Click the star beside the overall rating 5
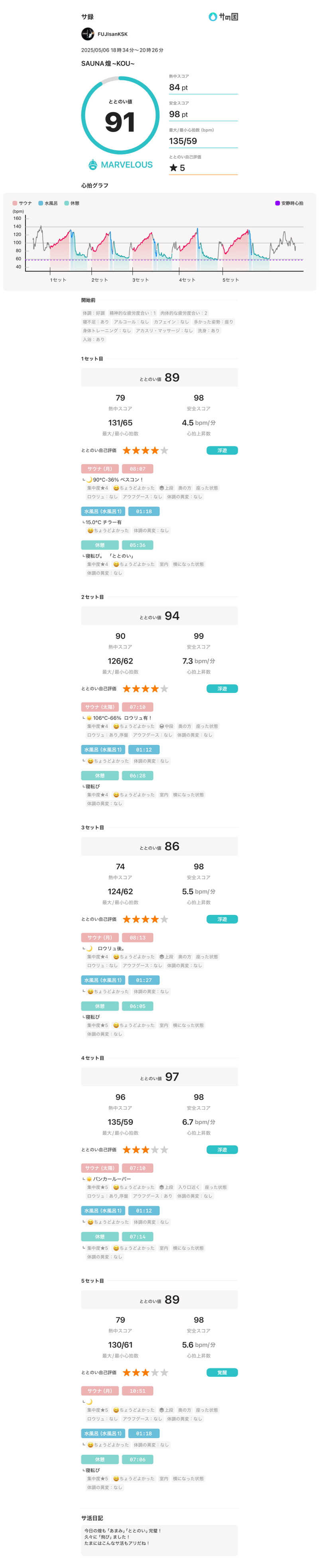This screenshot has height=1568, width=319. coord(173,168)
